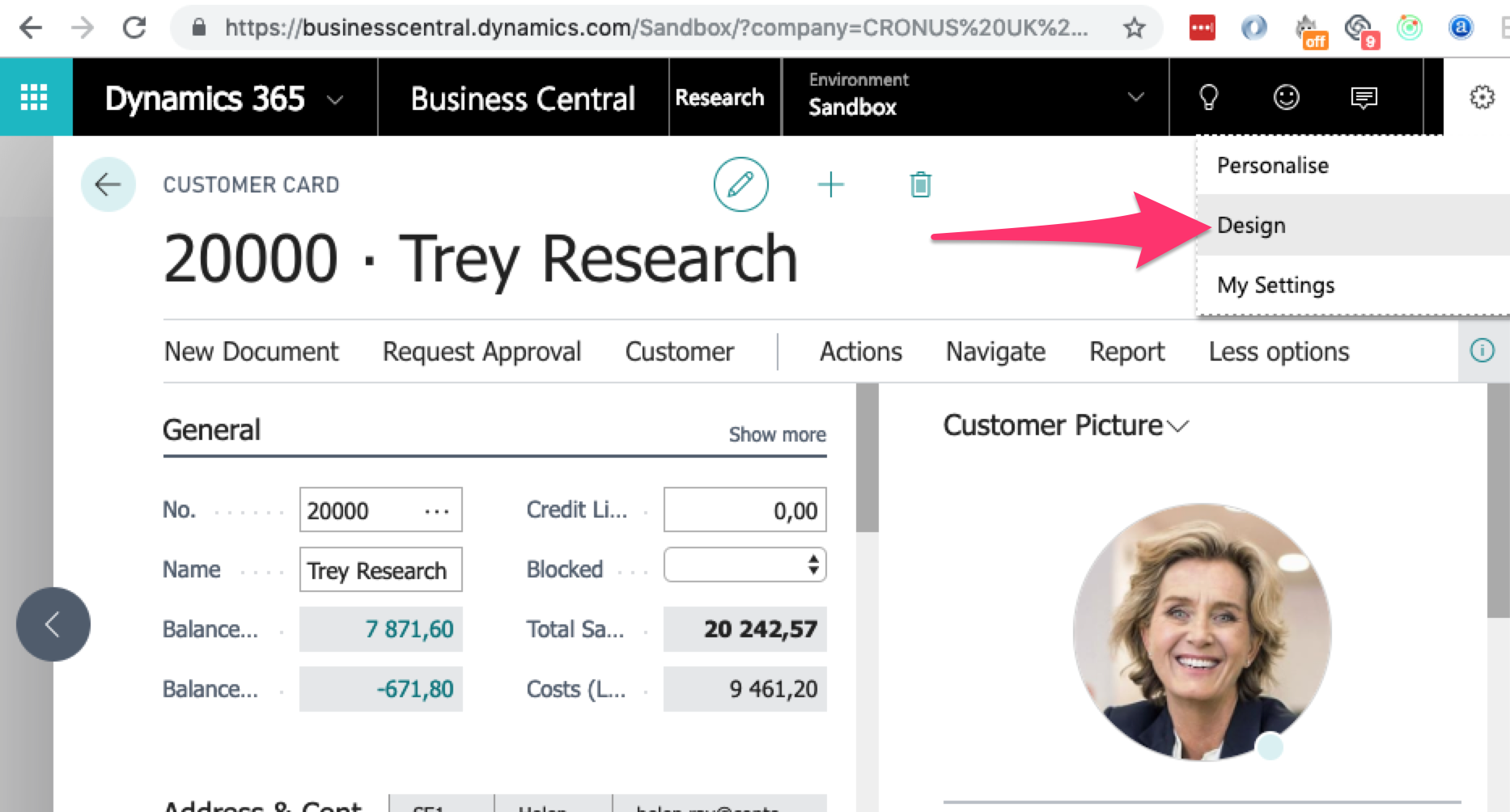Expand Dynamics 365 dropdown chevron

334,99
